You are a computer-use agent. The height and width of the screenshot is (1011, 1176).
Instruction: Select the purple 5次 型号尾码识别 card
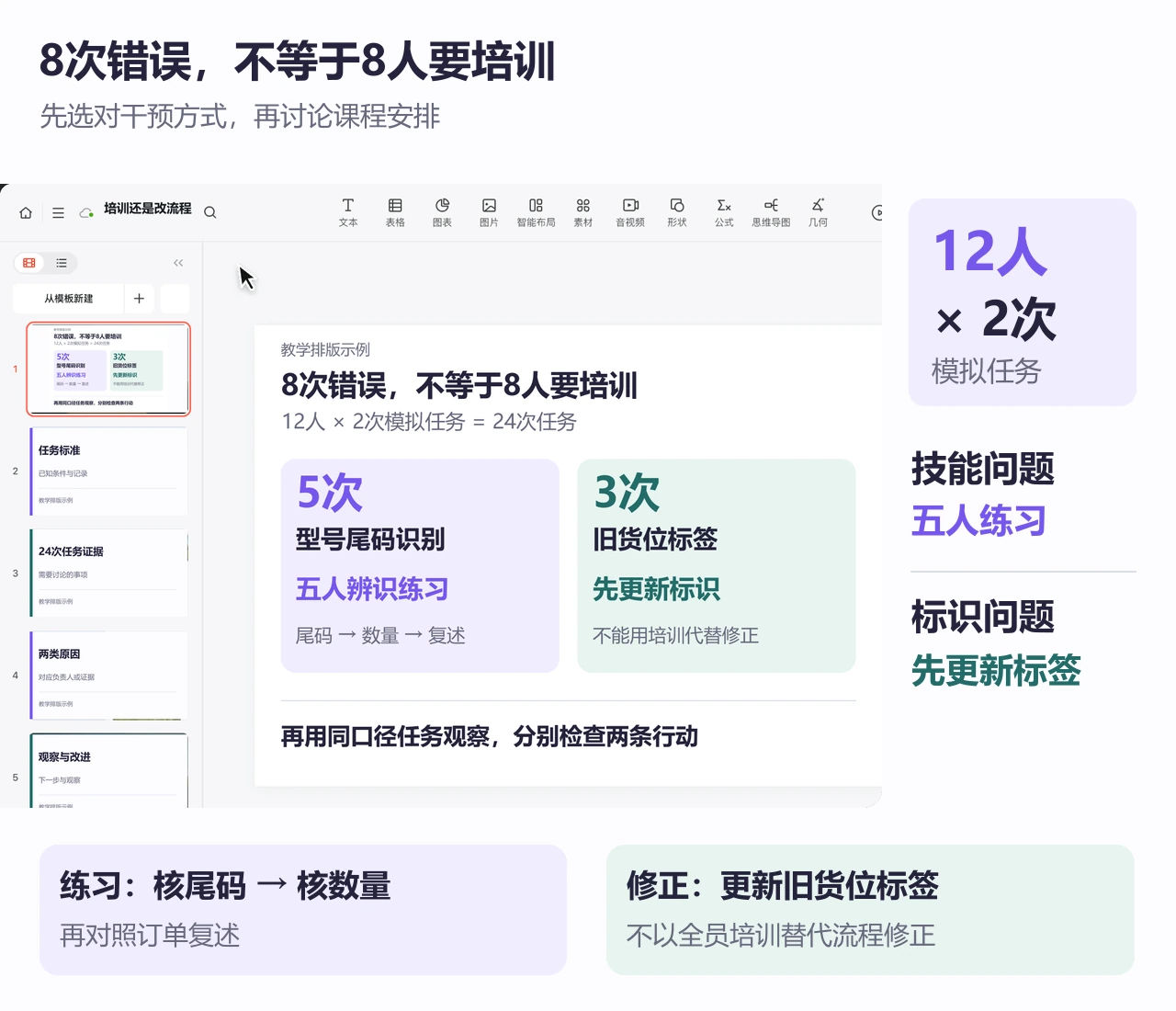coord(420,565)
